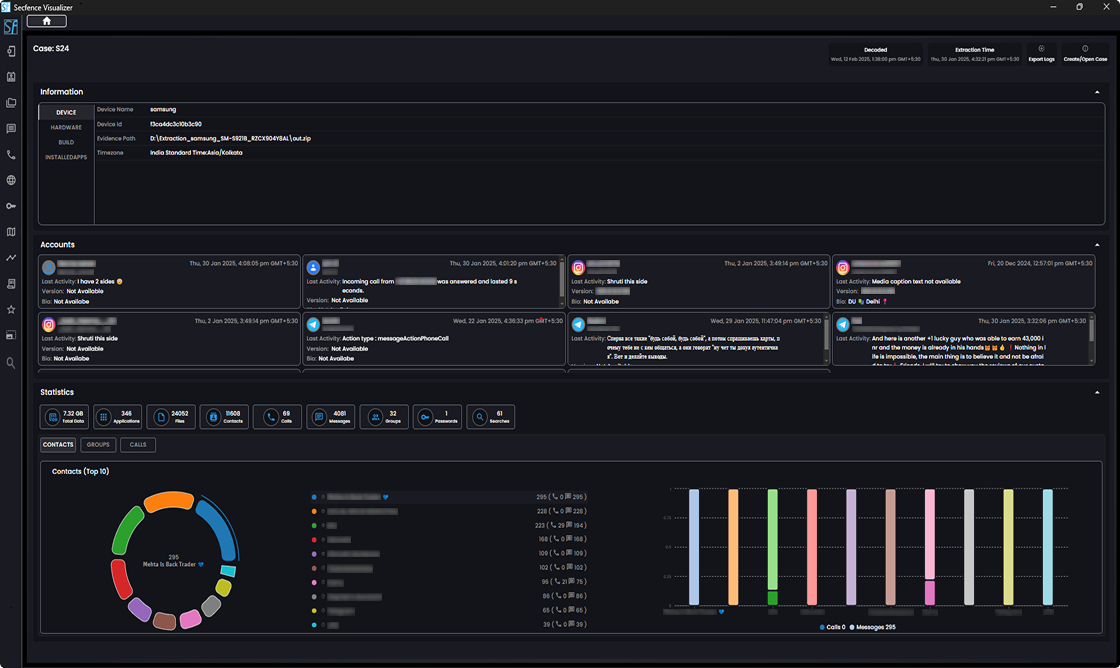Collapse the Information section
Image resolution: width=1120 pixels, height=668 pixels.
(x=1097, y=92)
